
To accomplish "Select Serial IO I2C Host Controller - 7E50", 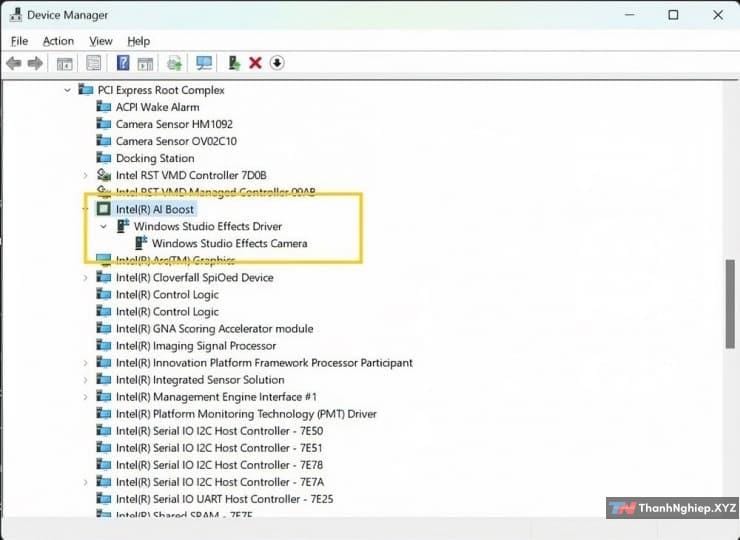I will pyautogui.click(x=219, y=430).
